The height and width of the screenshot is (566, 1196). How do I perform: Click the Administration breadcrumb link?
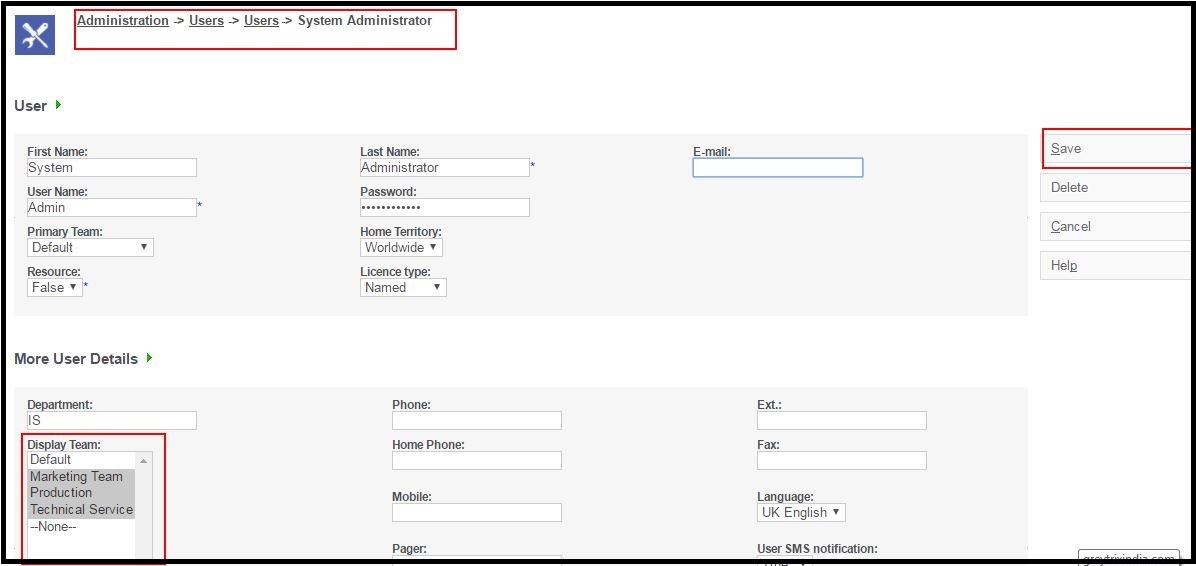tap(122, 20)
